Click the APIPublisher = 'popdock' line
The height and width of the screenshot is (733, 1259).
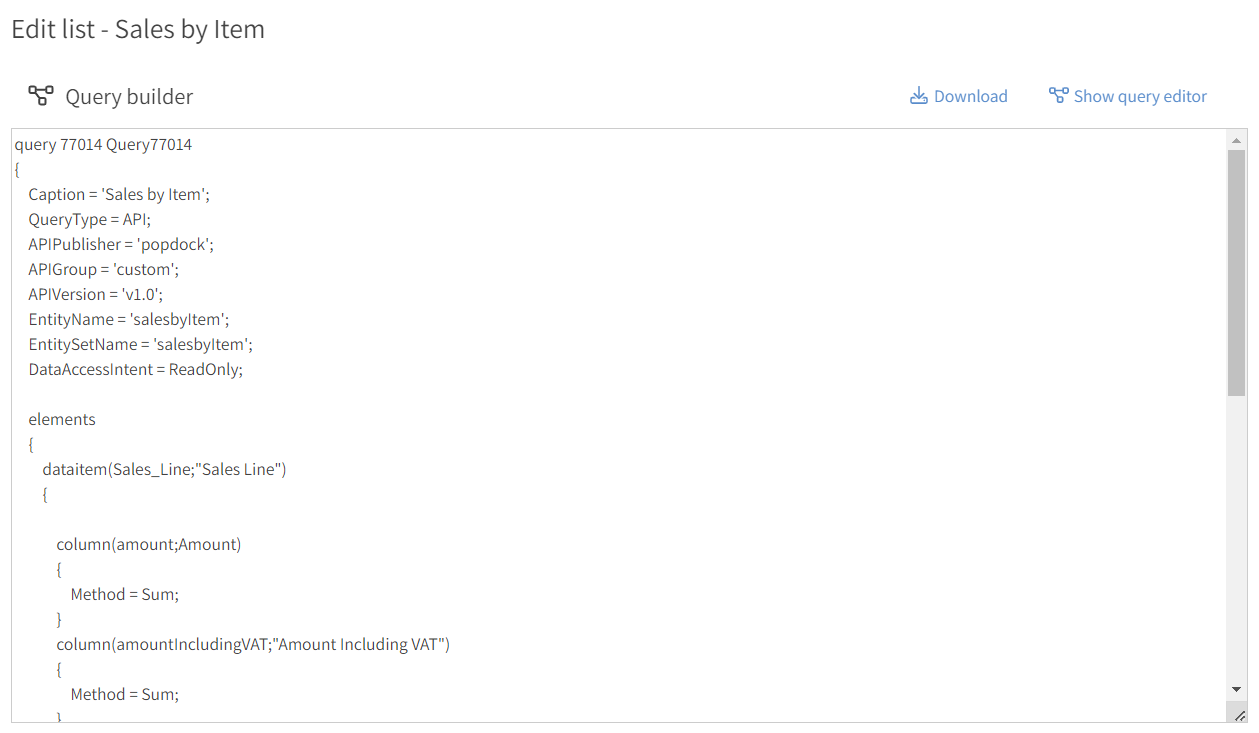(x=121, y=245)
